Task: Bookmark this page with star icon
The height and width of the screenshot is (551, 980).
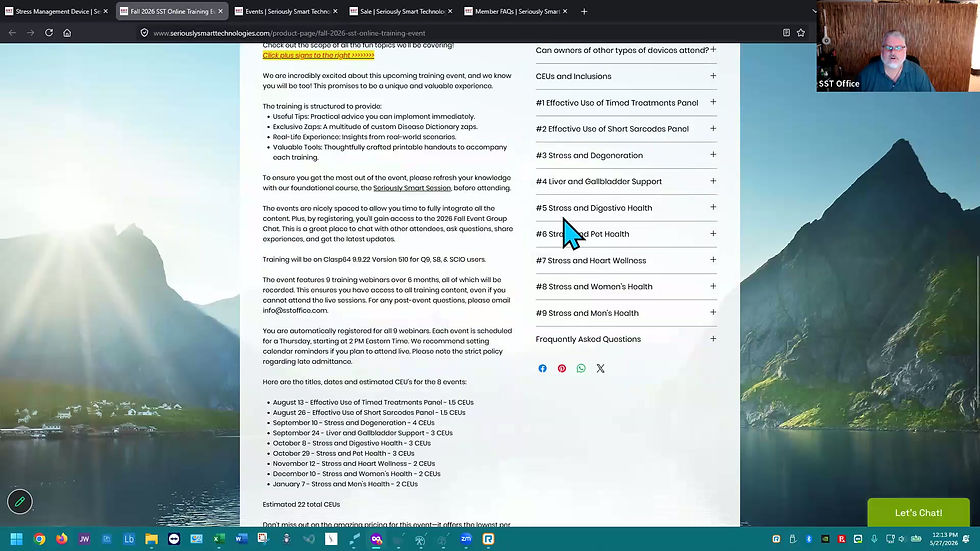Action: click(801, 32)
